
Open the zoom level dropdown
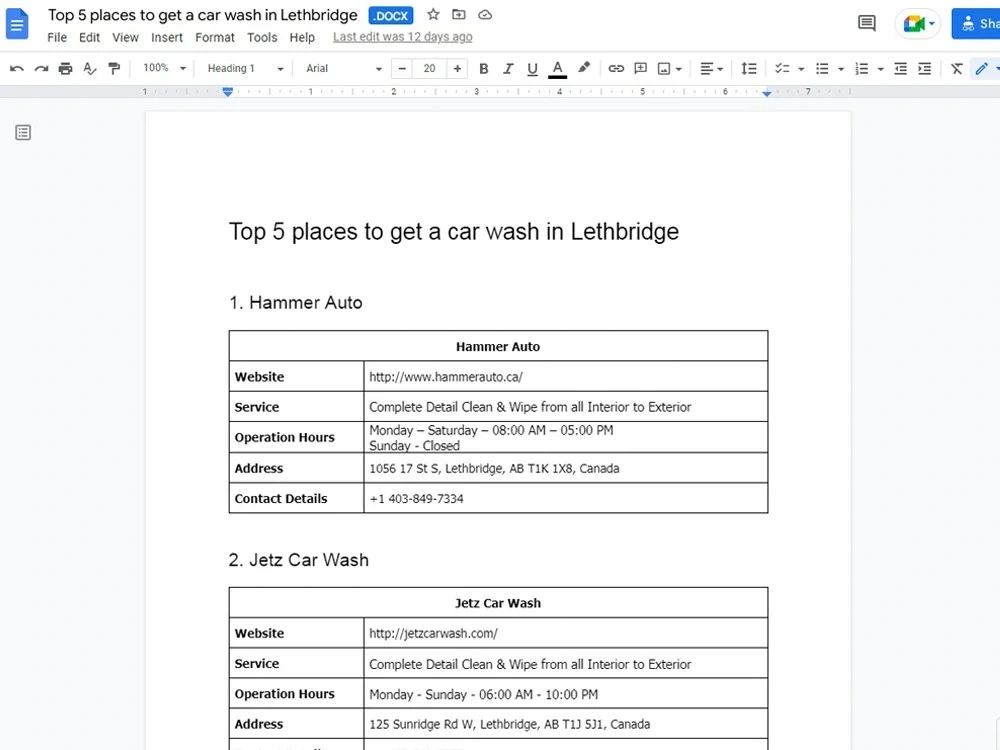coord(164,68)
